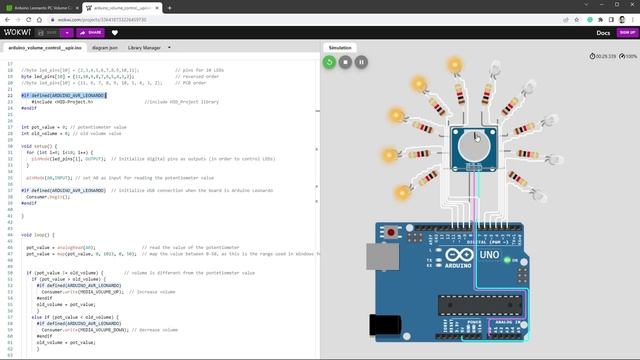640x360 pixels.
Task: Click the MEDIA_VOLUME_DOWN code line
Action: [109, 330]
